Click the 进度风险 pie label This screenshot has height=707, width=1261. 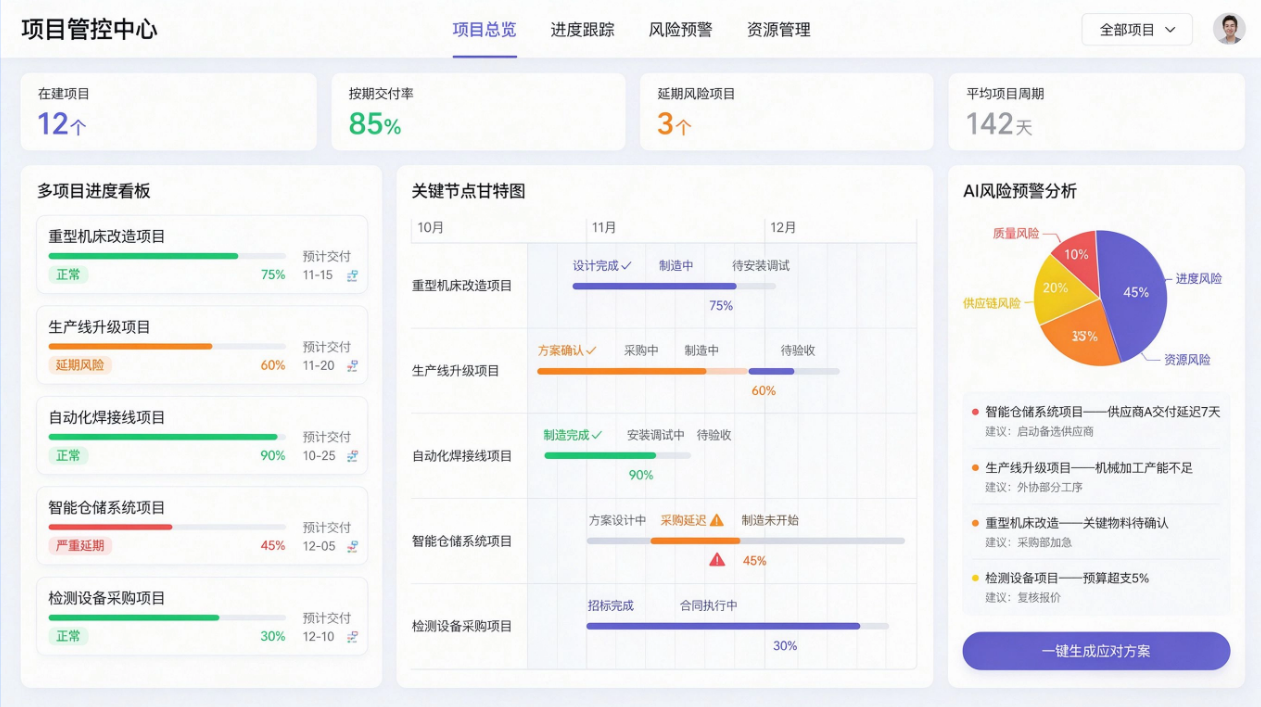1198,279
